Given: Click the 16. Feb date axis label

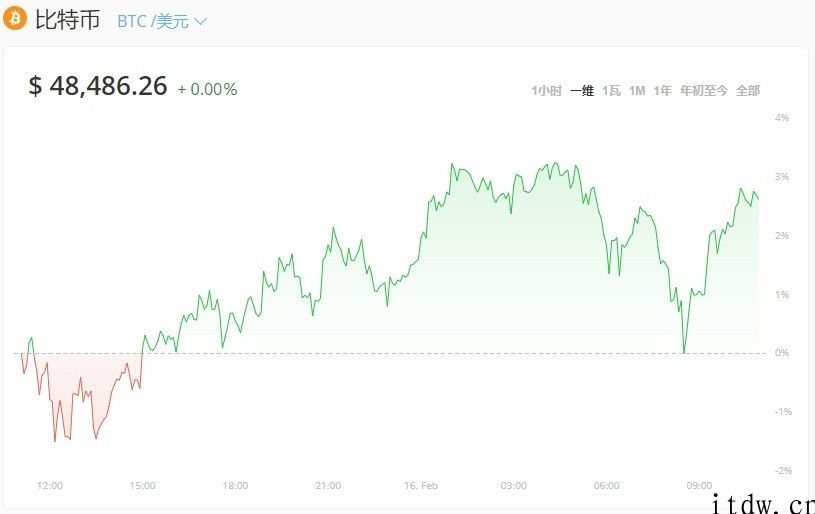Looking at the screenshot, I should click(x=420, y=485).
